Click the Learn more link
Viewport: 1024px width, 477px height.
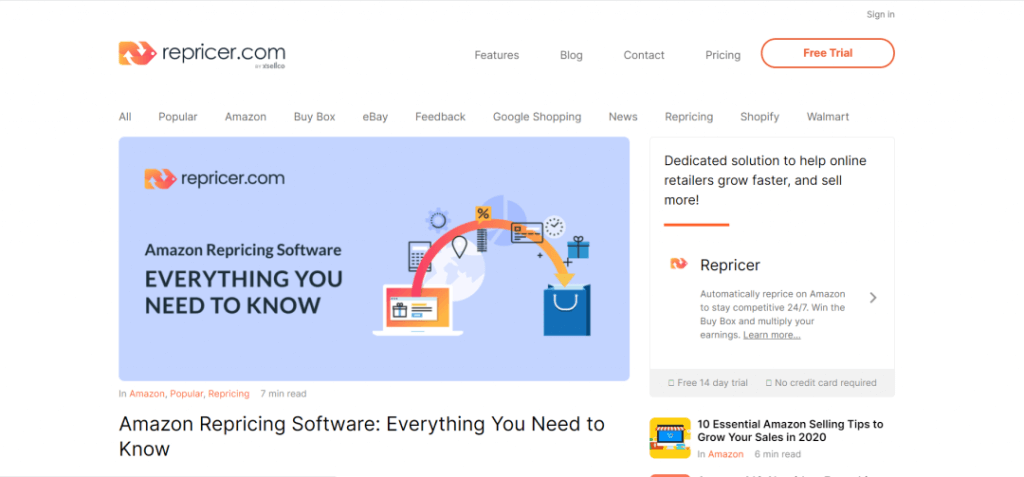click(x=771, y=335)
